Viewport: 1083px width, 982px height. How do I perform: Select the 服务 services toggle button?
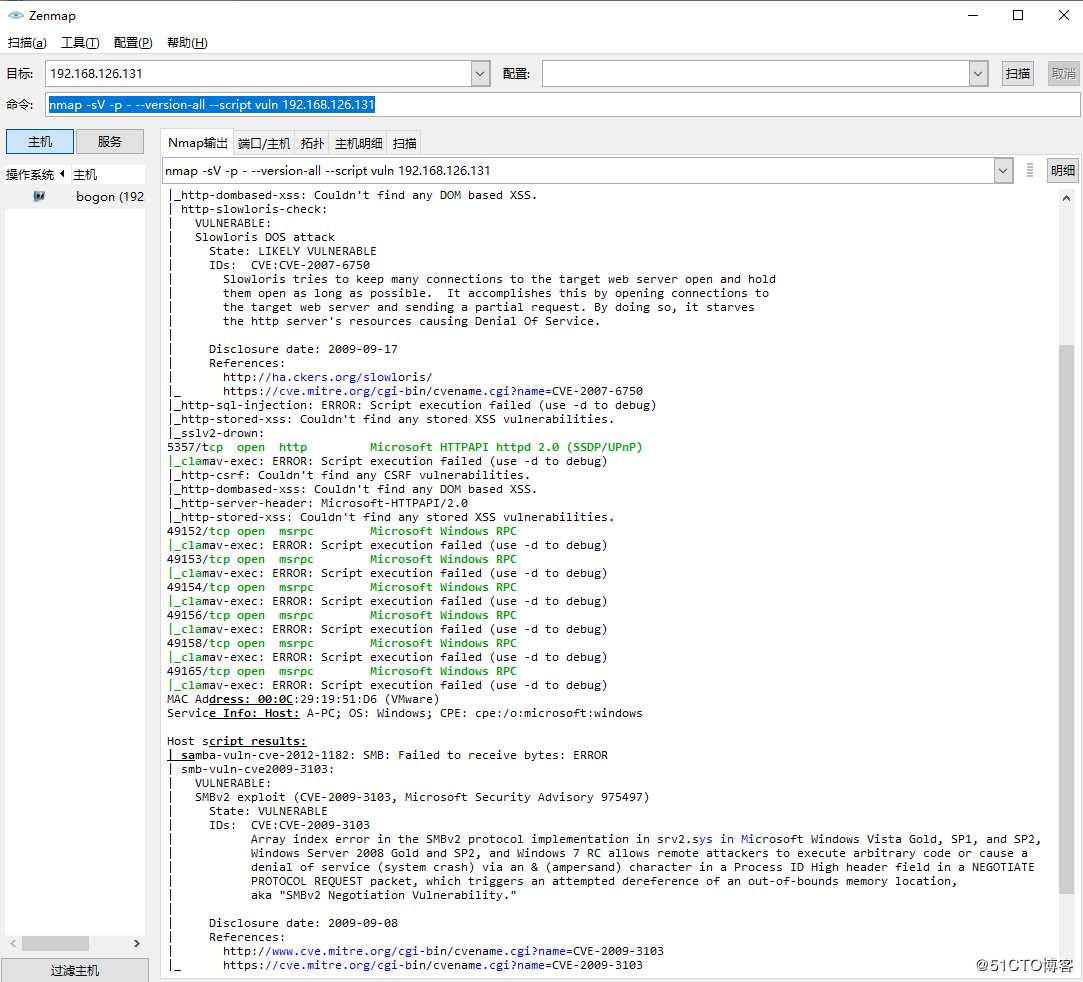pos(110,142)
